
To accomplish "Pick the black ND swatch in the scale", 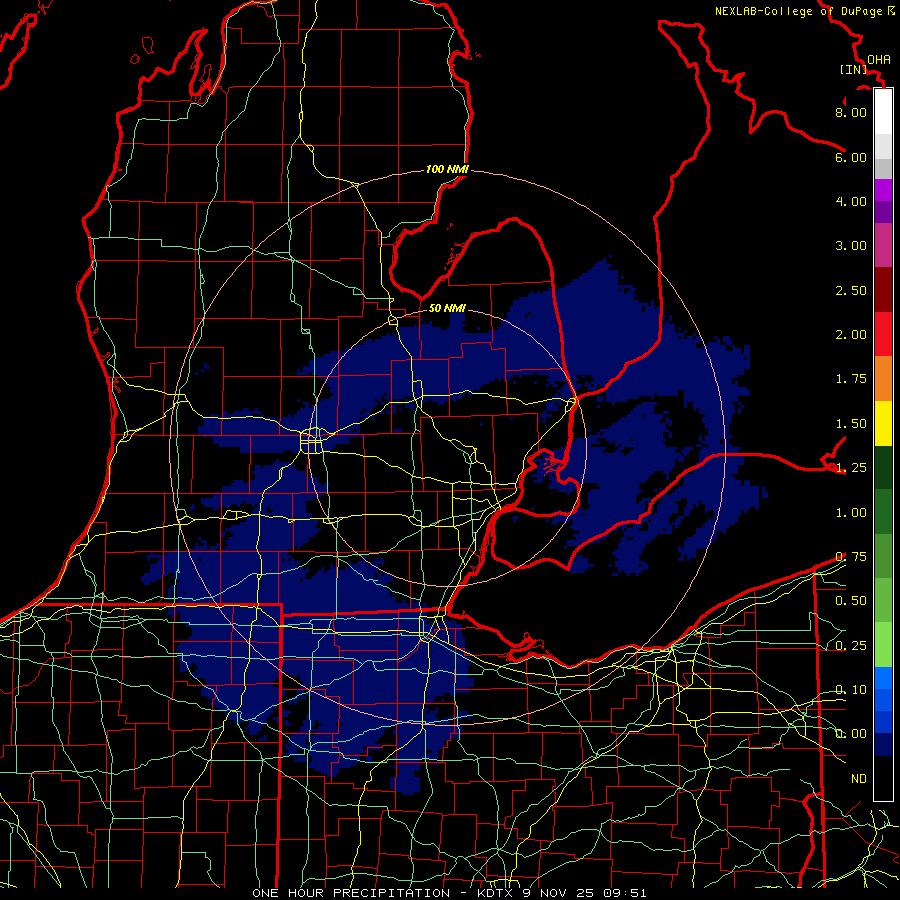I will [x=883, y=778].
